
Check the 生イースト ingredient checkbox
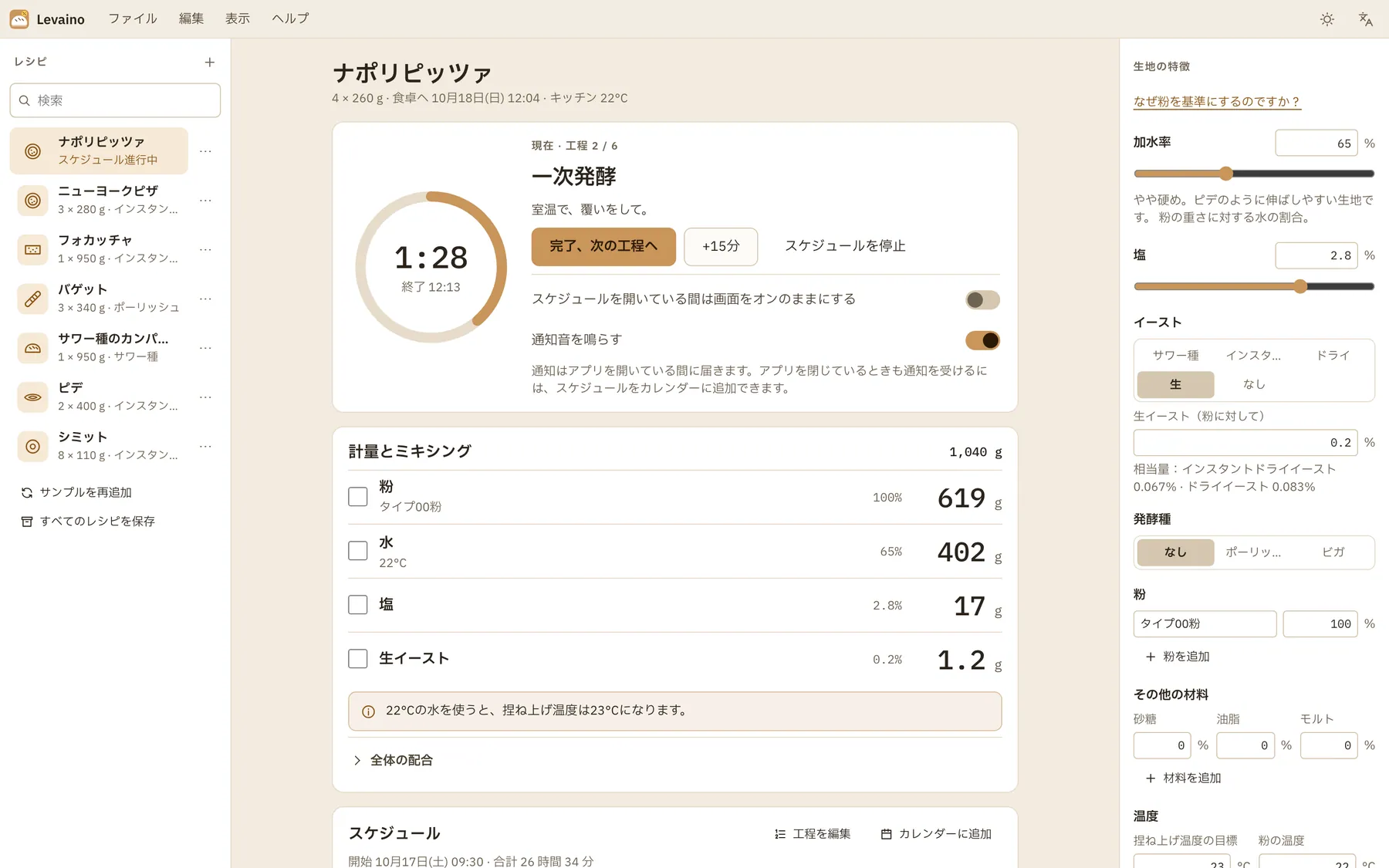pyautogui.click(x=358, y=659)
